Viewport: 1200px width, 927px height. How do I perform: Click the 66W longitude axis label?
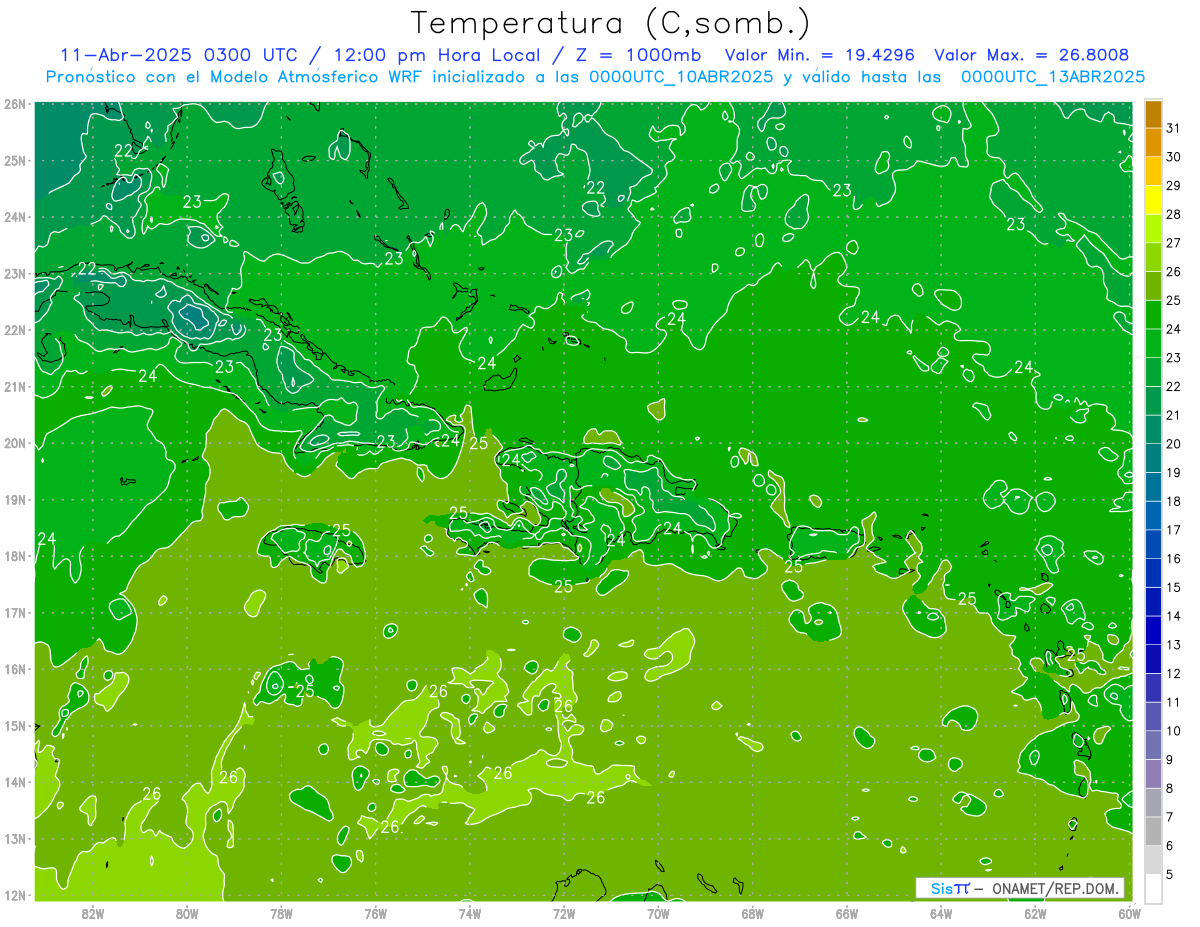pos(846,912)
